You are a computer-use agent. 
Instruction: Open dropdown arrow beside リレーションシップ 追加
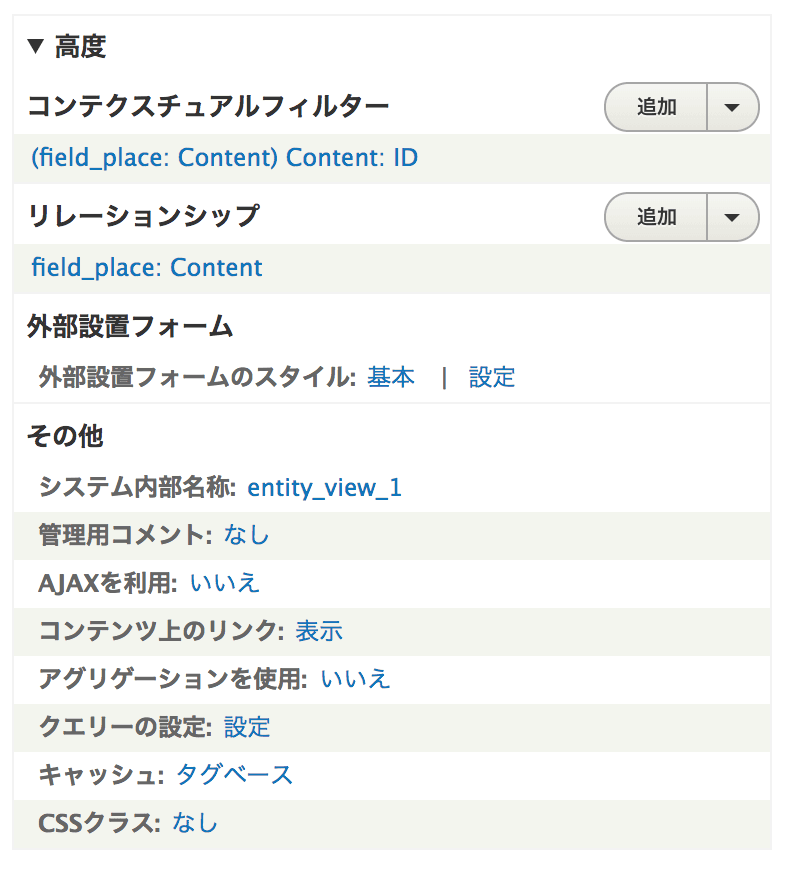point(733,217)
